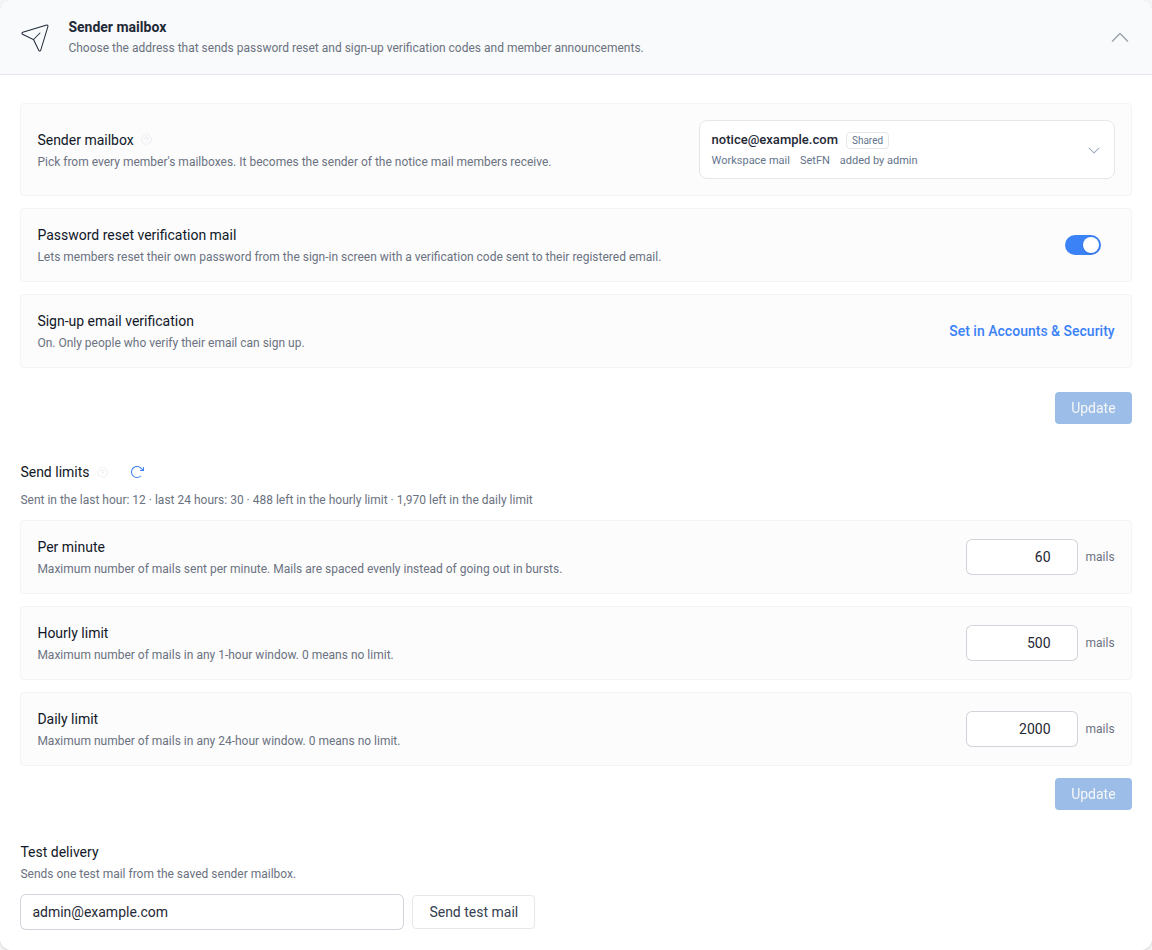Click the Shared badge on selected mailbox
The width and height of the screenshot is (1152, 950).
(867, 140)
